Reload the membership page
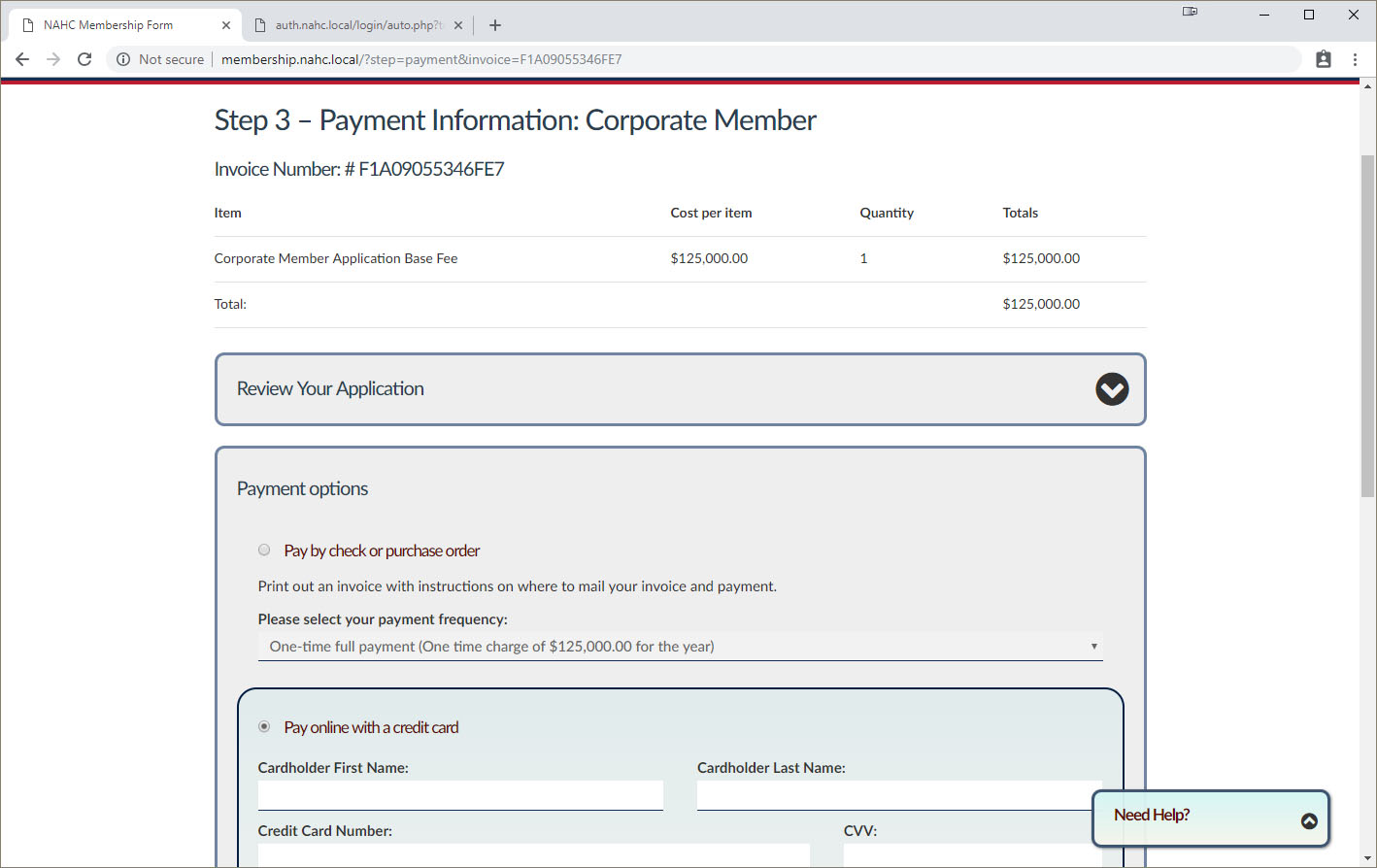 point(84,59)
